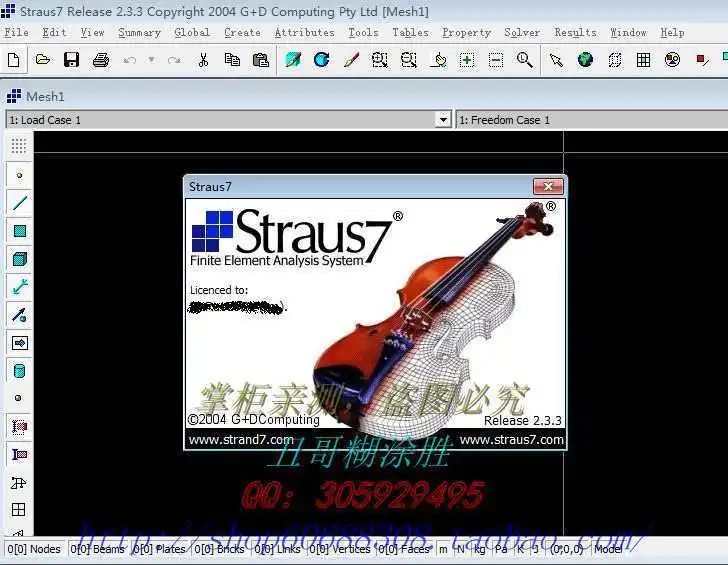This screenshot has width=728, height=565.
Task: Click the Undo arrow icon
Action: click(x=130, y=60)
